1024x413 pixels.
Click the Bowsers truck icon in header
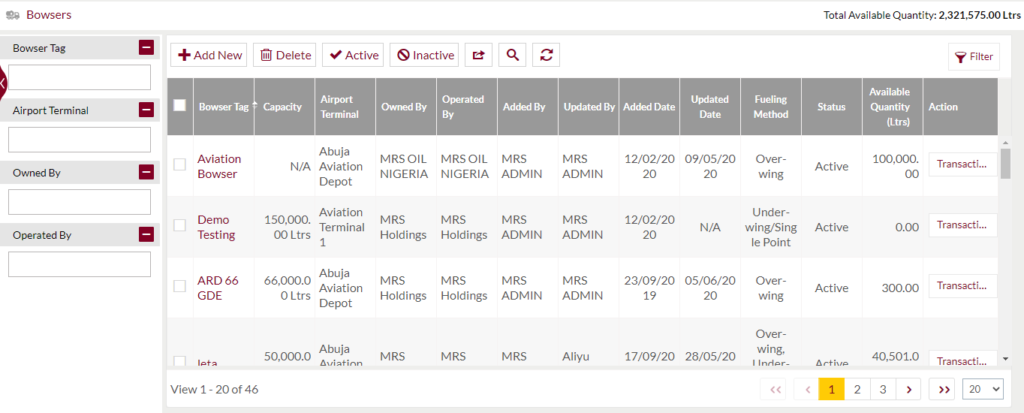(12, 14)
